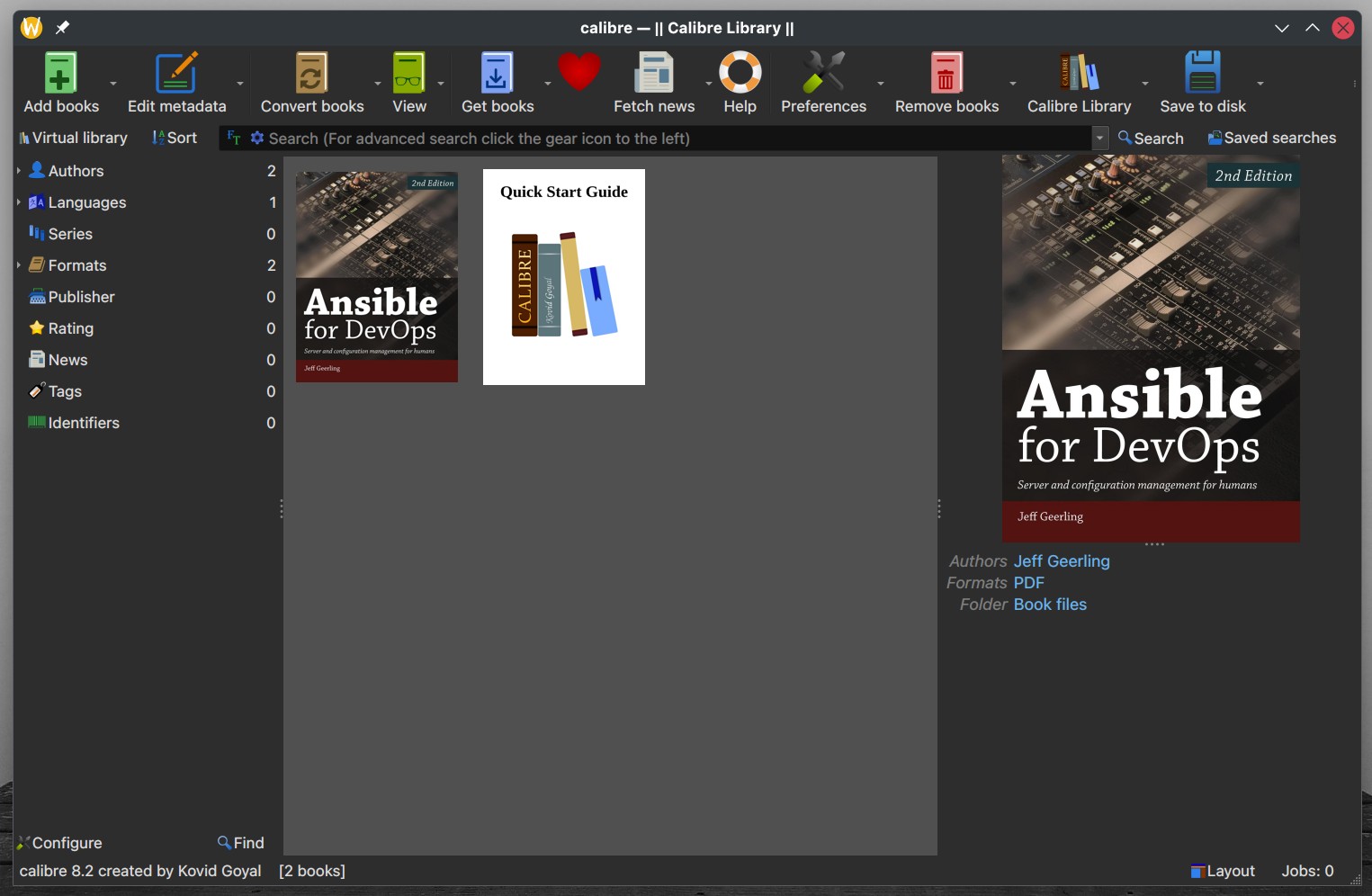This screenshot has width=1372, height=896.
Task: Open the Layout button
Action: 1222,871
